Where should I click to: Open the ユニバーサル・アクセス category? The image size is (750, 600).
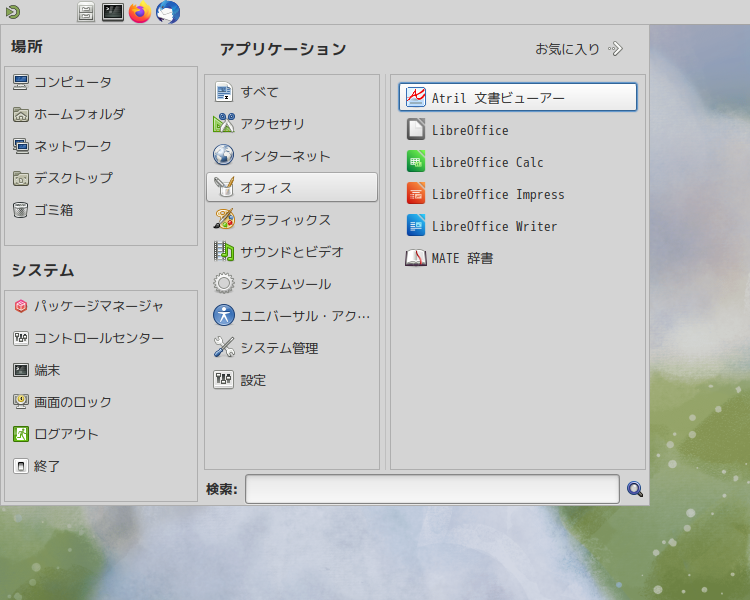click(292, 316)
